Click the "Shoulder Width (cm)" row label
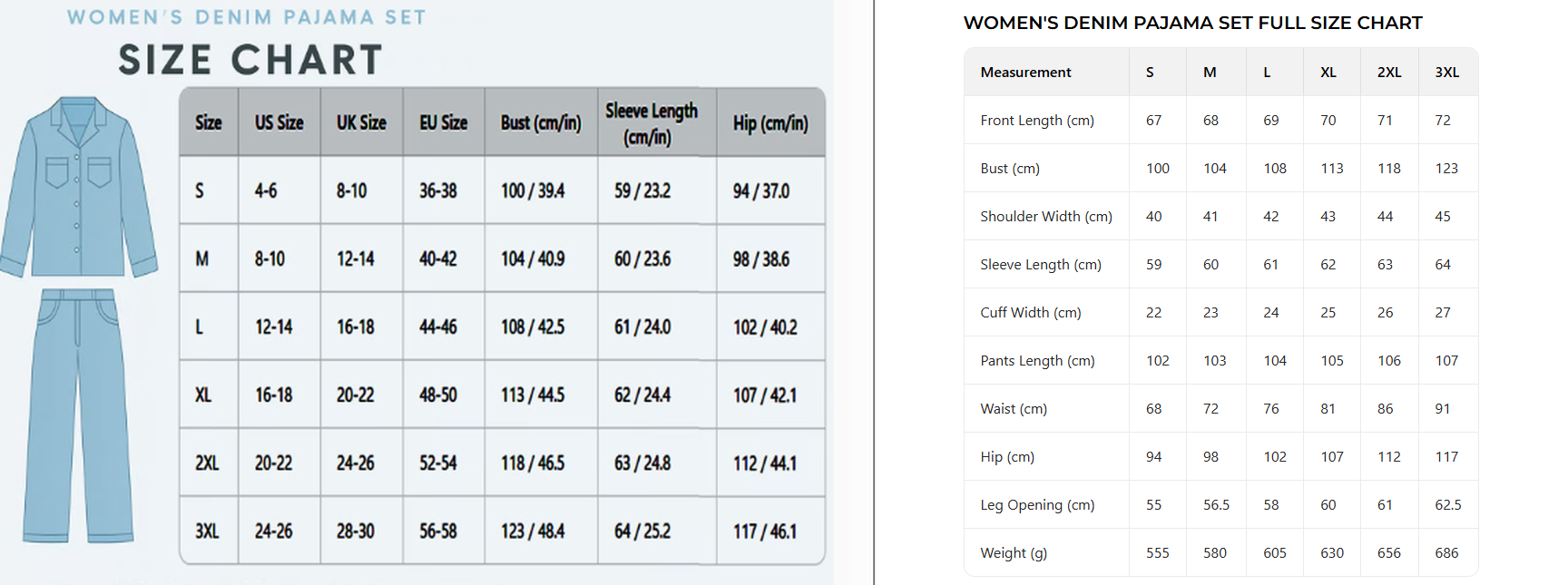The width and height of the screenshot is (1568, 585). 1046,216
